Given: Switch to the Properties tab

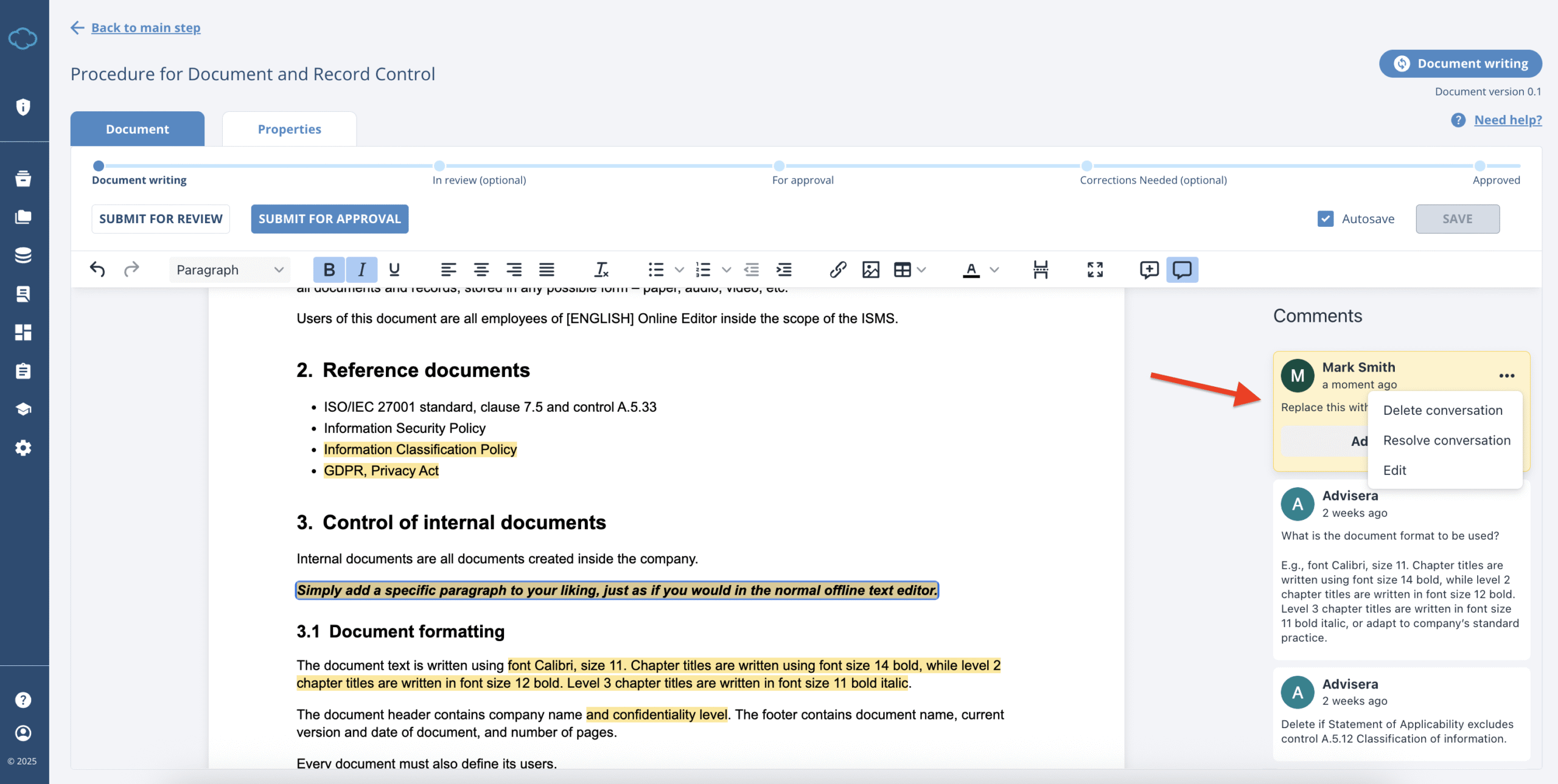Looking at the screenshot, I should [289, 128].
